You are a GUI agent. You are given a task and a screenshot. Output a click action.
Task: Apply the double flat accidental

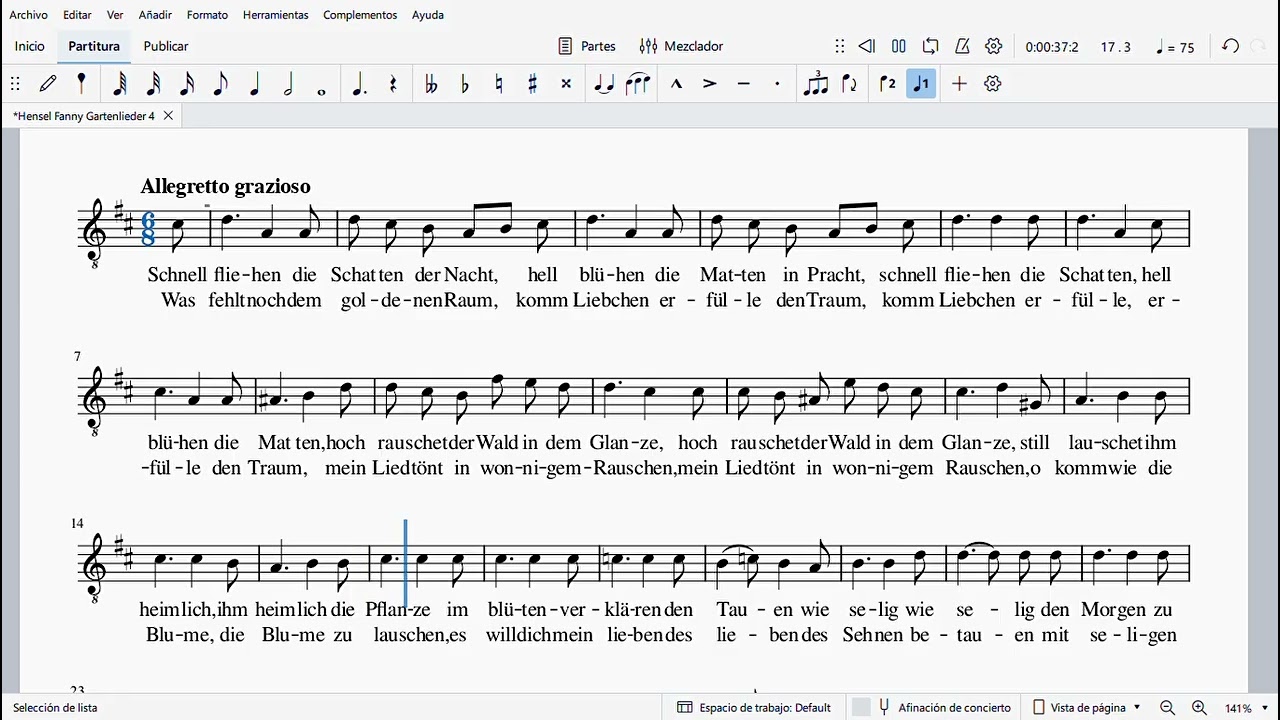(431, 84)
